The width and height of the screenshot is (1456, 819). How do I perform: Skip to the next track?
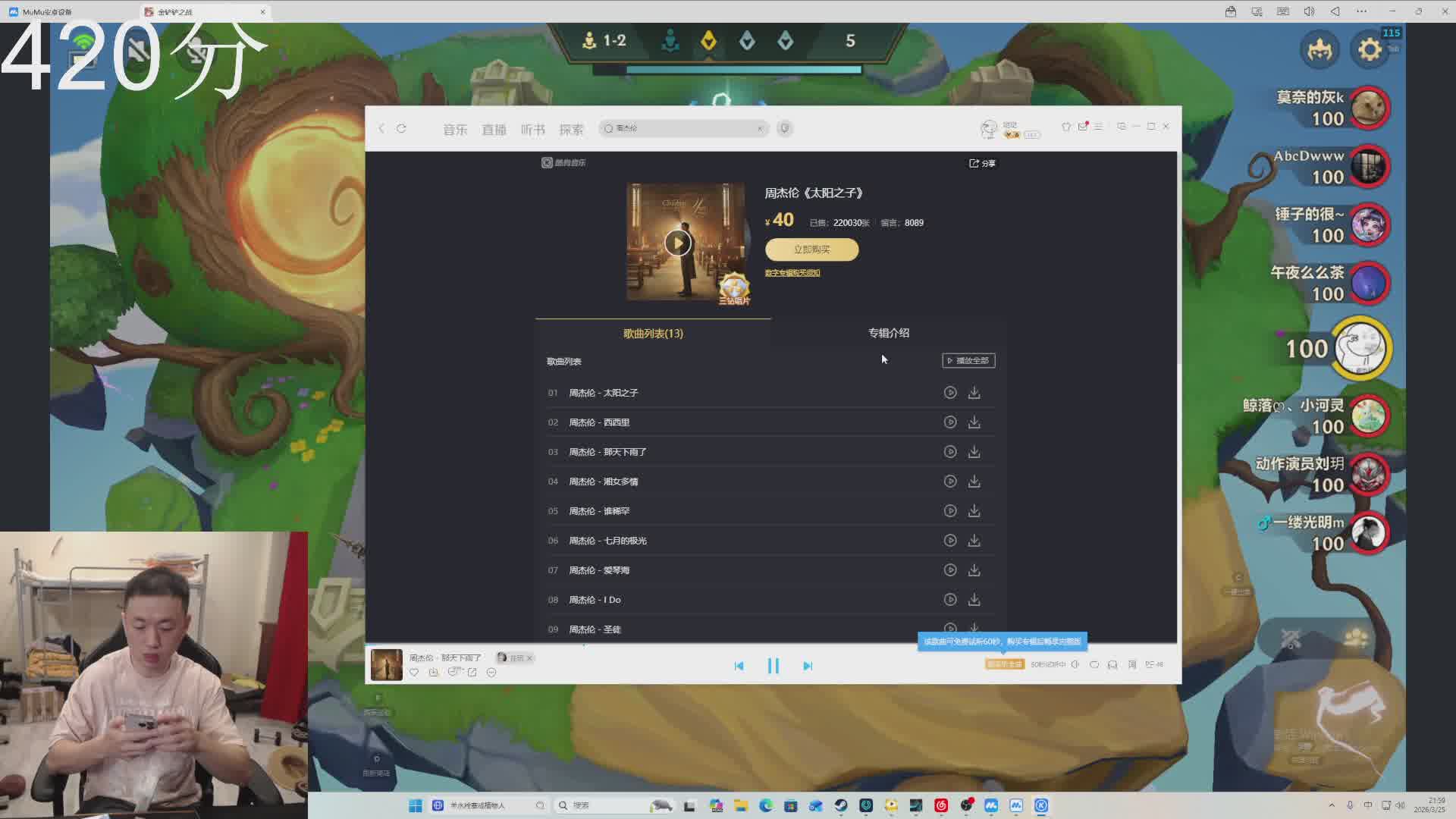(x=807, y=666)
